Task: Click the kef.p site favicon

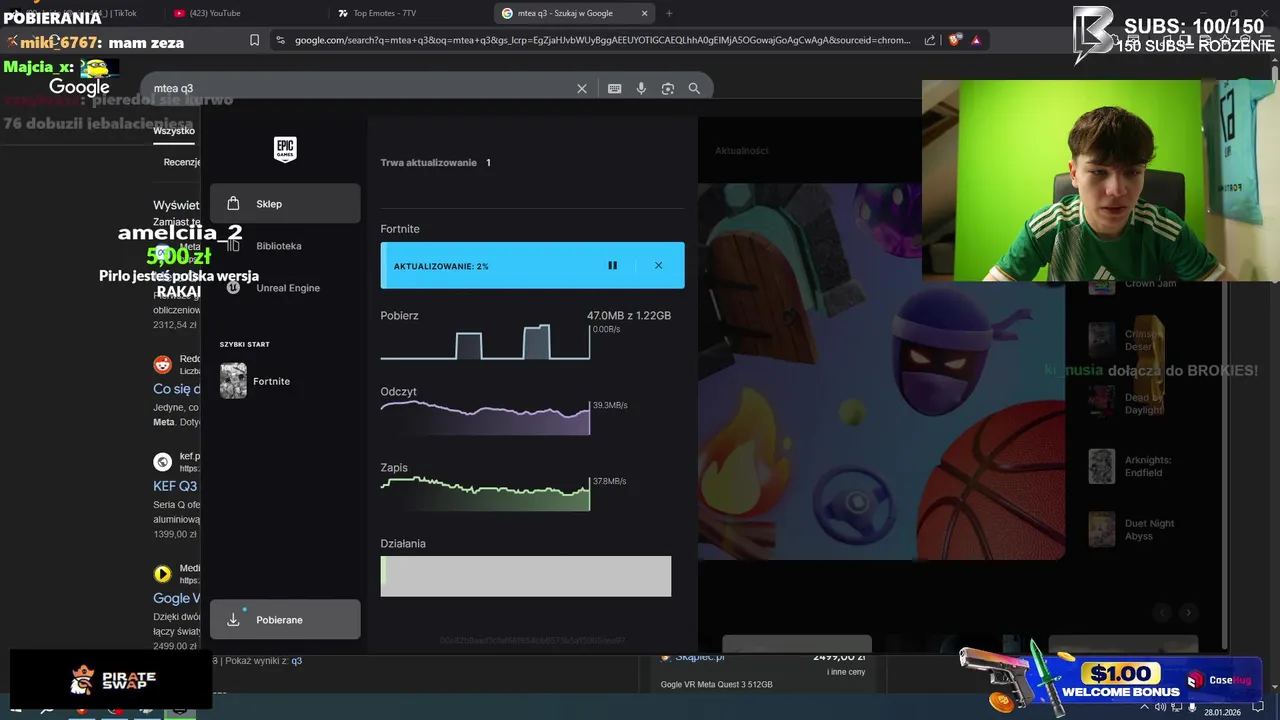Action: (162, 462)
